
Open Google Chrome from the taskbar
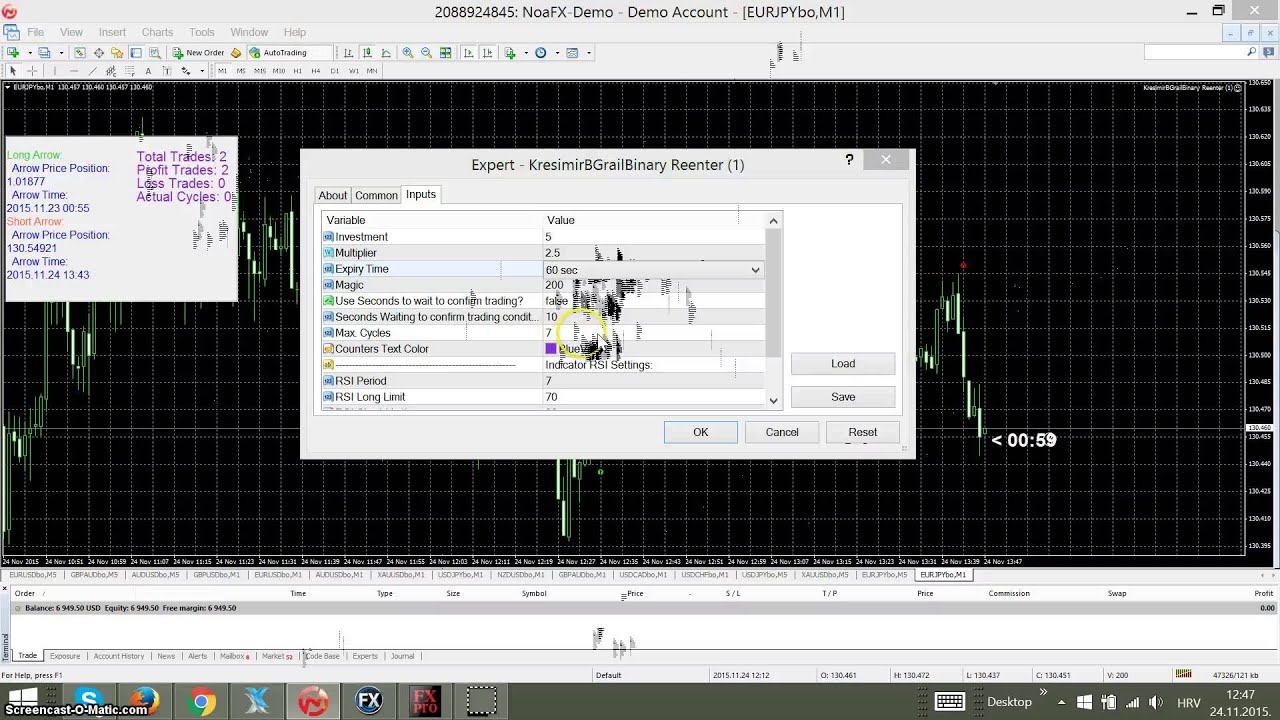coord(201,701)
